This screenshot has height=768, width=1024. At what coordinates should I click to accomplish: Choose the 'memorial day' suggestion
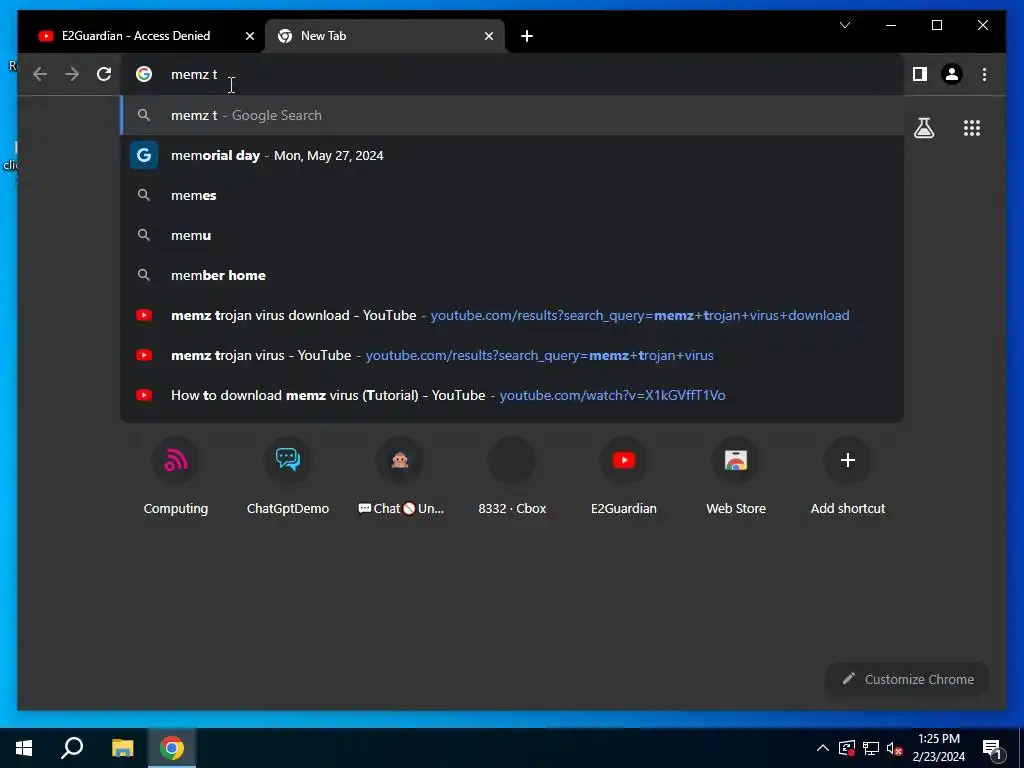(x=512, y=155)
